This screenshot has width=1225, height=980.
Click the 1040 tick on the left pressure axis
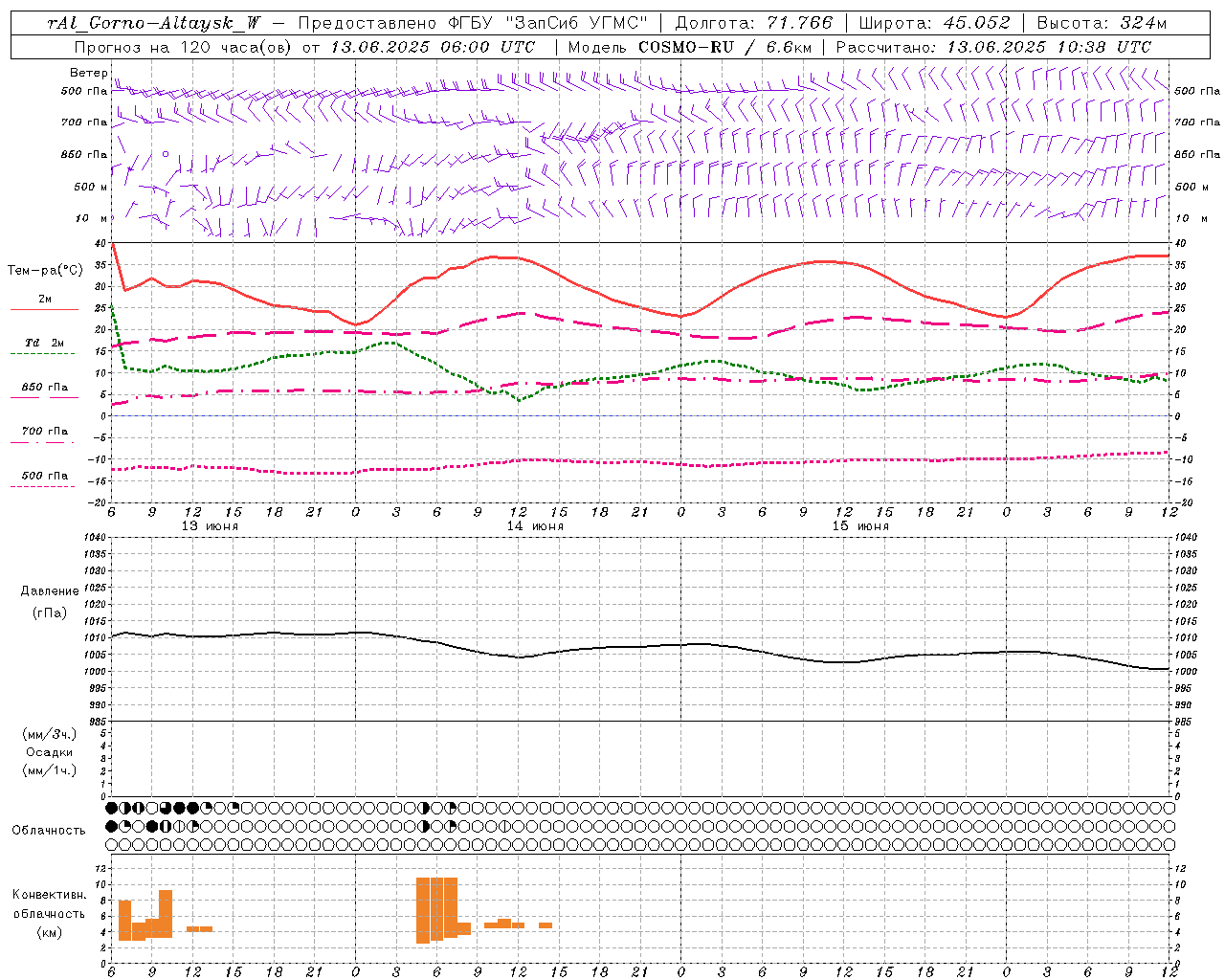coord(94,537)
